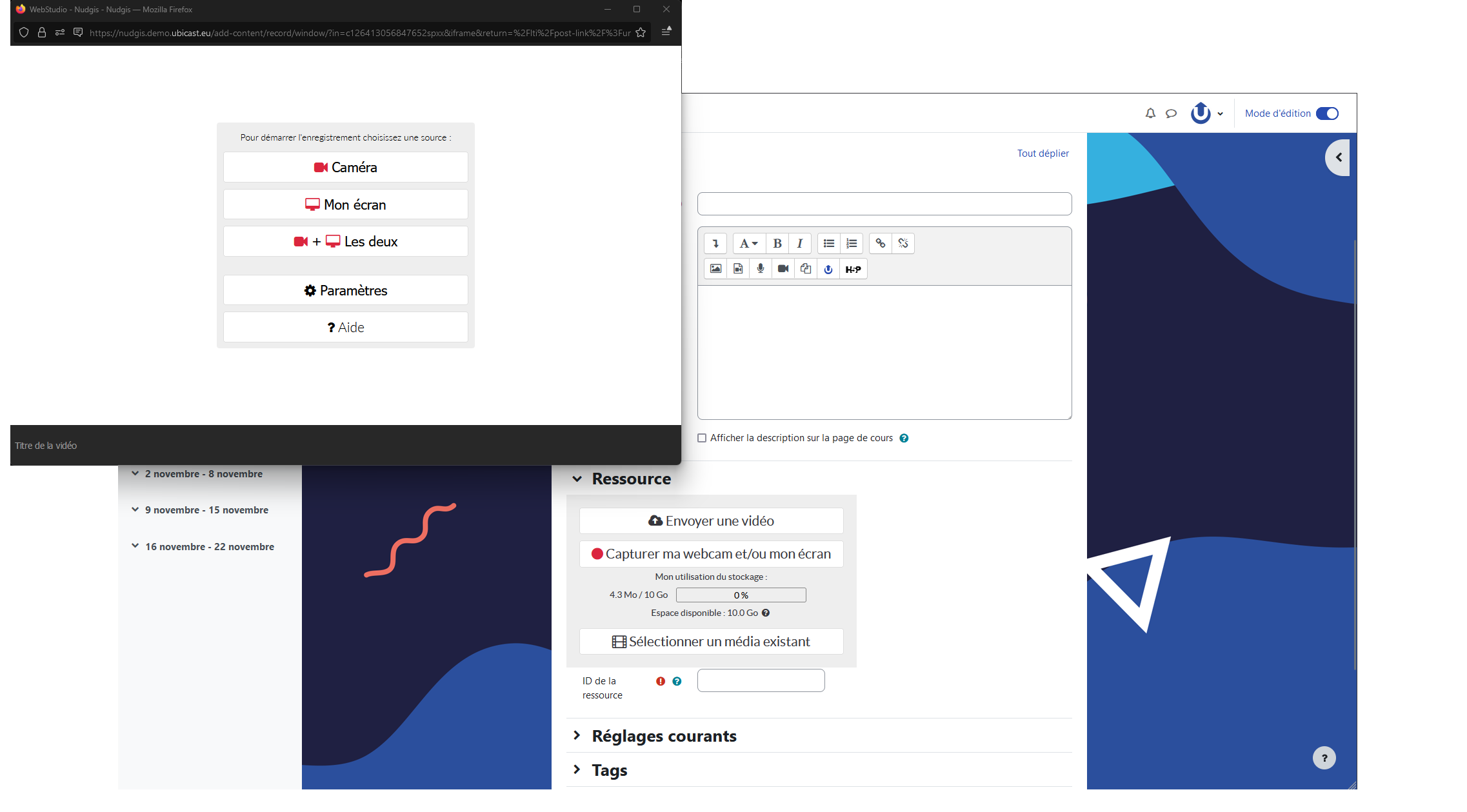Click the numbered list icon
1467x812 pixels.
pos(852,243)
